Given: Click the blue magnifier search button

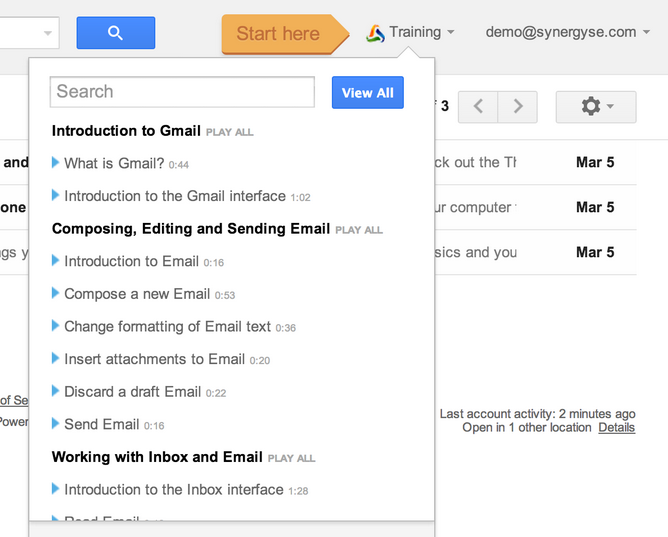Looking at the screenshot, I should [x=115, y=33].
